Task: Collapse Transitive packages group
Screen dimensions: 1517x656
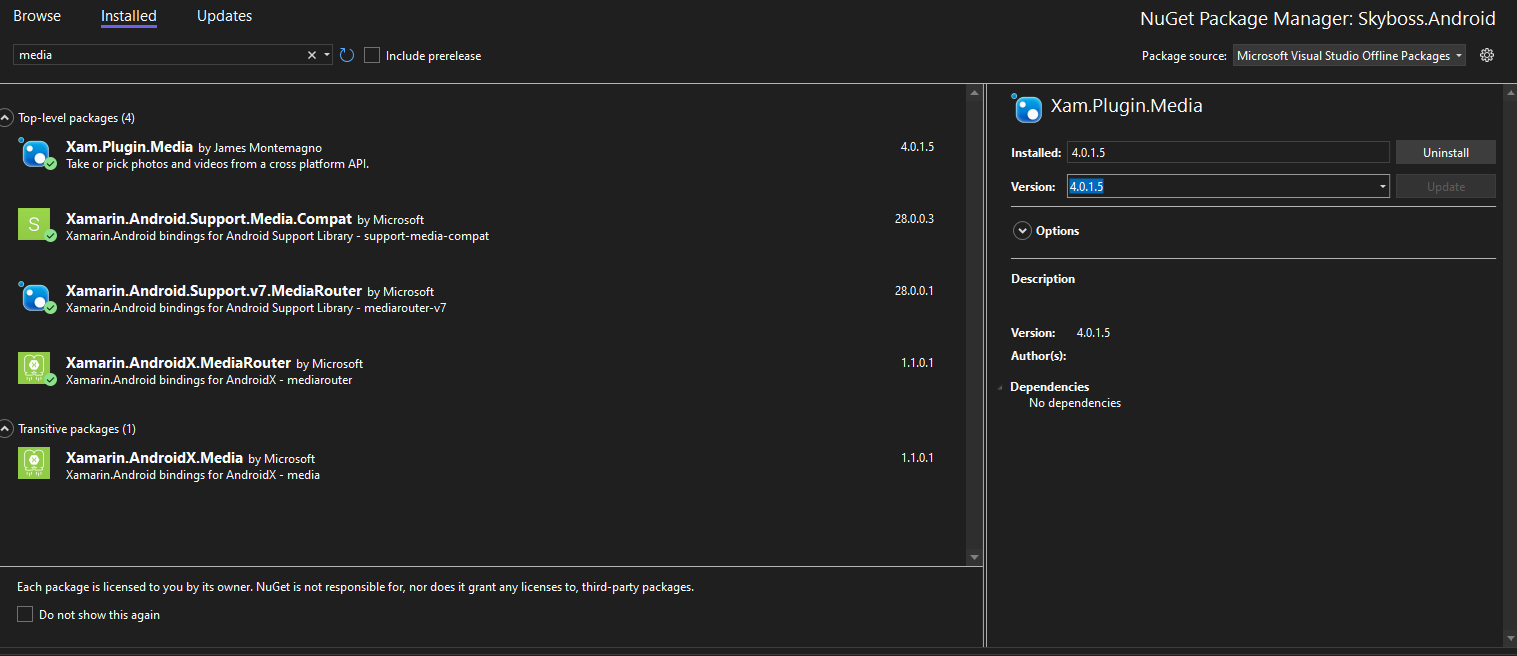Action: [7, 429]
